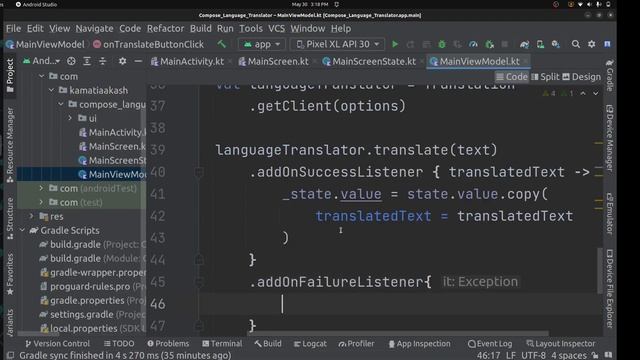
Task: Open the Refactor menu
Action: tap(165, 29)
